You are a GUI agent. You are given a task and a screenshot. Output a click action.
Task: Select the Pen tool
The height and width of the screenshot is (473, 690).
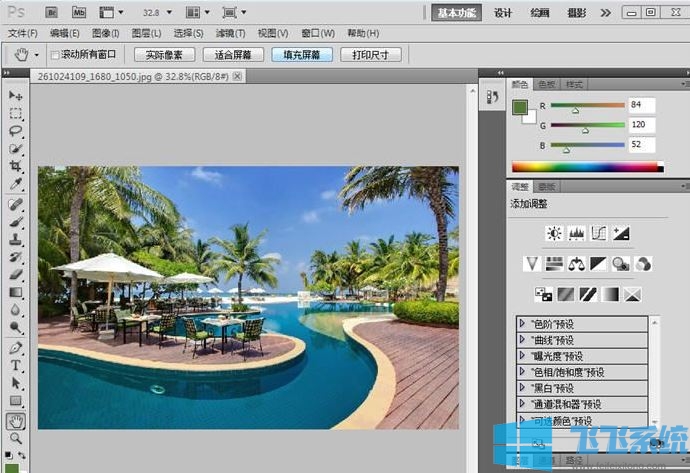tap(16, 349)
